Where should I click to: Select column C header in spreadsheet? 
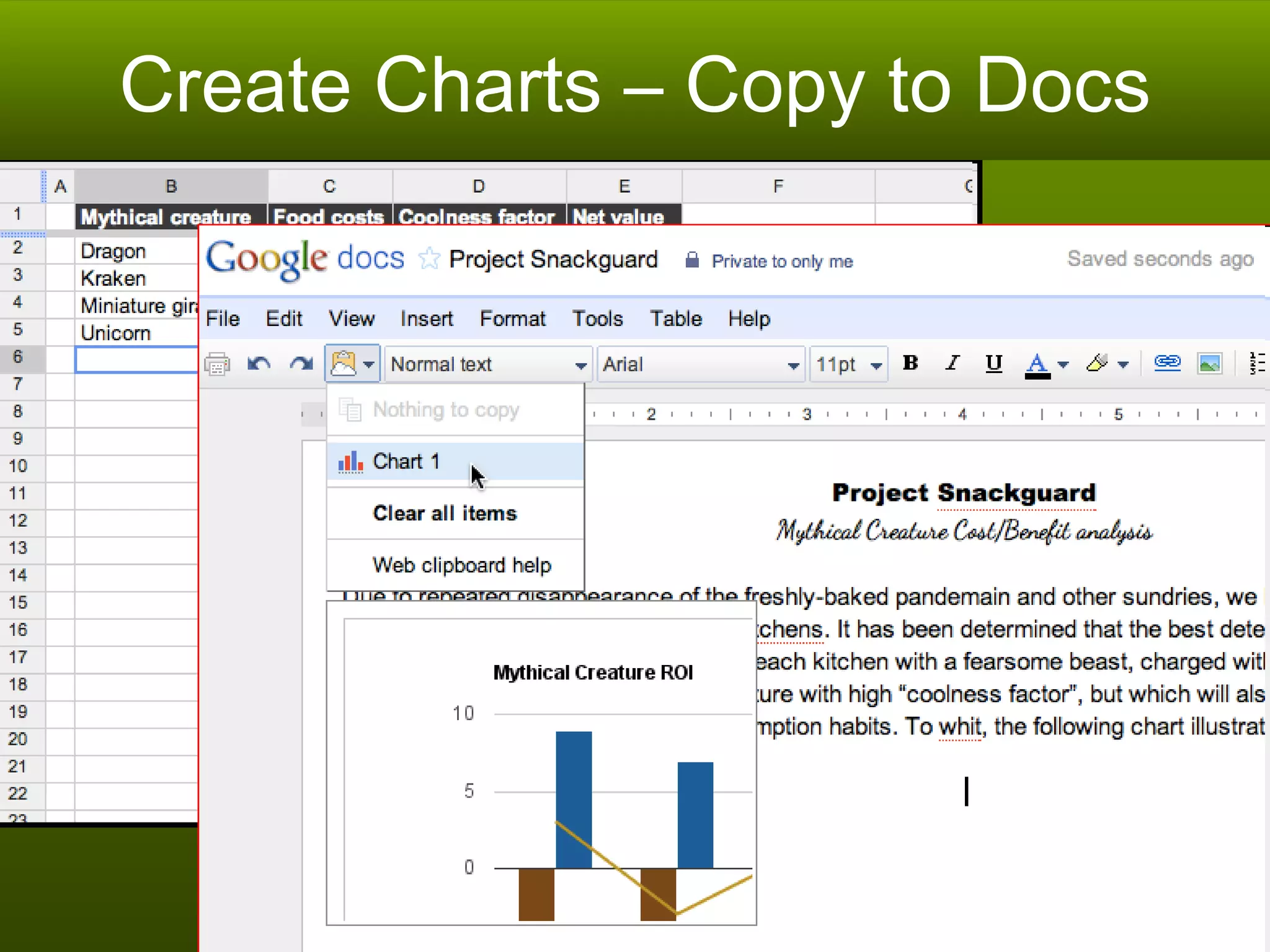[329, 186]
